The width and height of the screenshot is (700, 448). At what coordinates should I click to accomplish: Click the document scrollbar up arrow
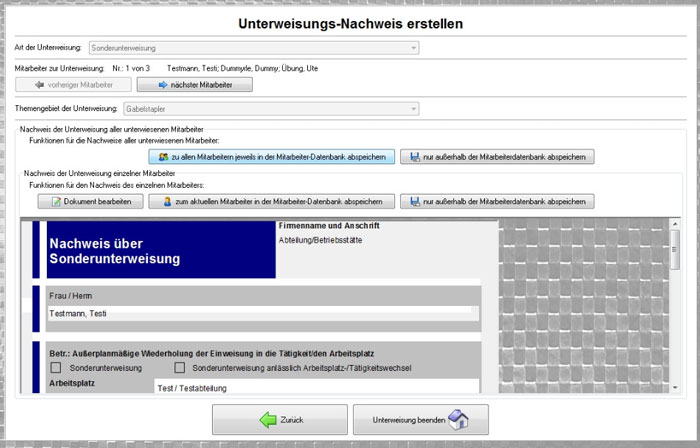pyautogui.click(x=675, y=224)
